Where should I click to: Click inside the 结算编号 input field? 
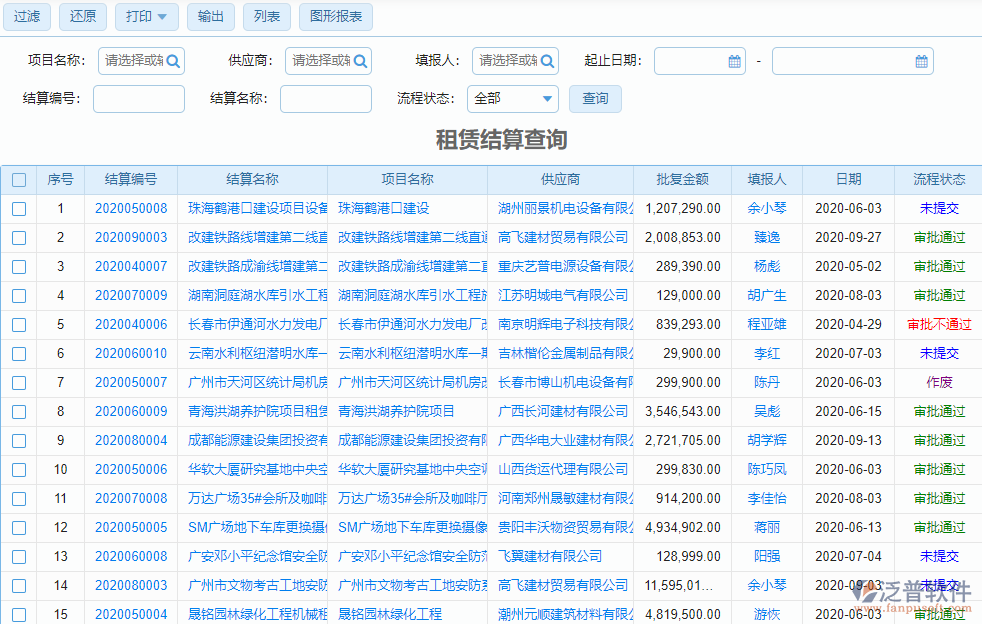(x=138, y=99)
